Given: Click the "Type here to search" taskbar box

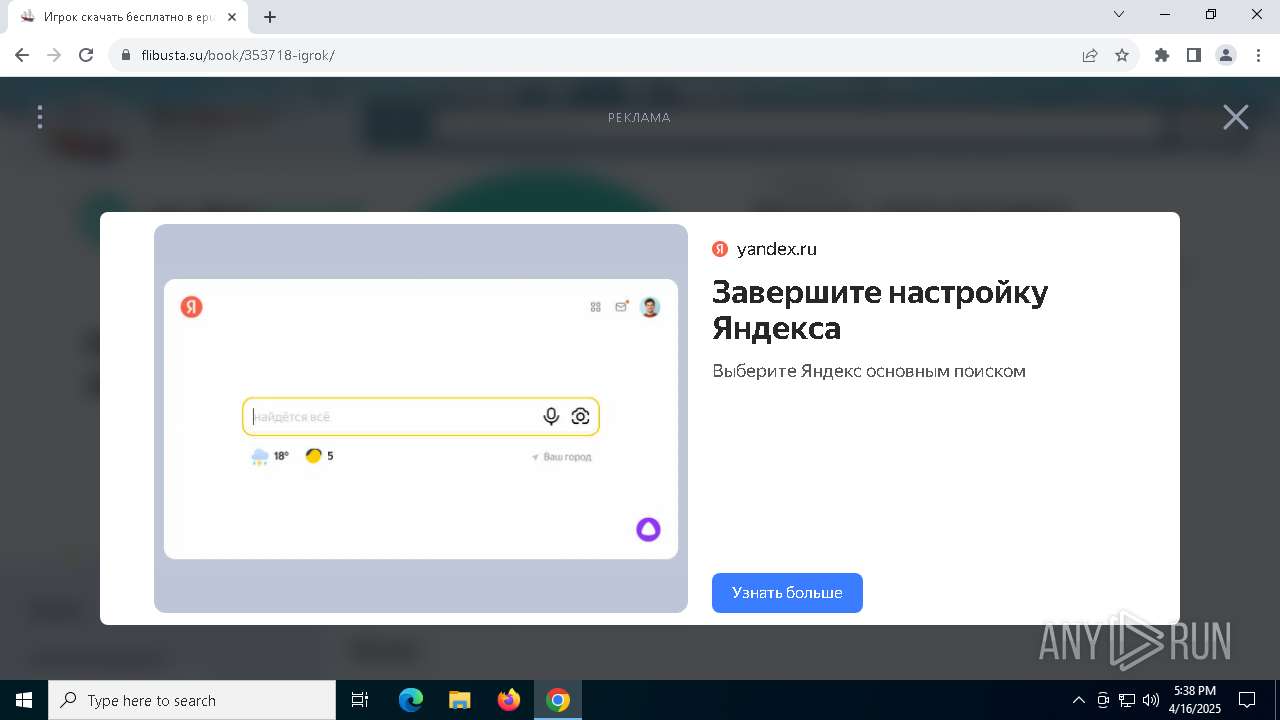Looking at the screenshot, I should (x=192, y=700).
